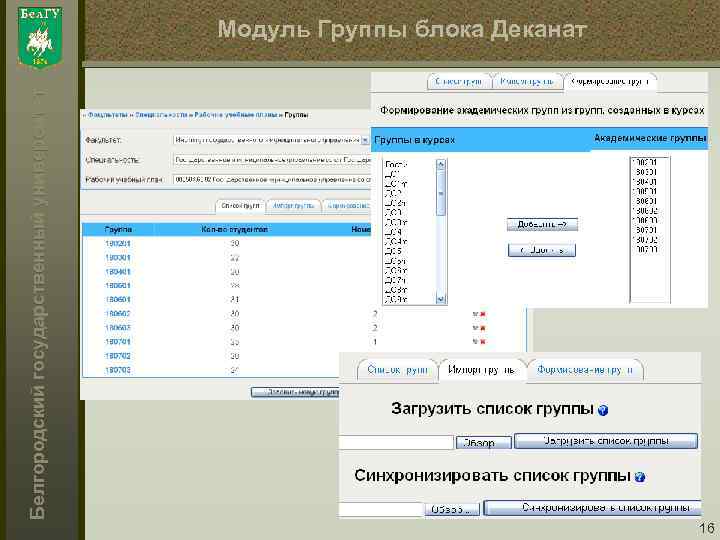Click the <- Удалить button below Добавить
The width and height of the screenshot is (720, 540).
542,251
